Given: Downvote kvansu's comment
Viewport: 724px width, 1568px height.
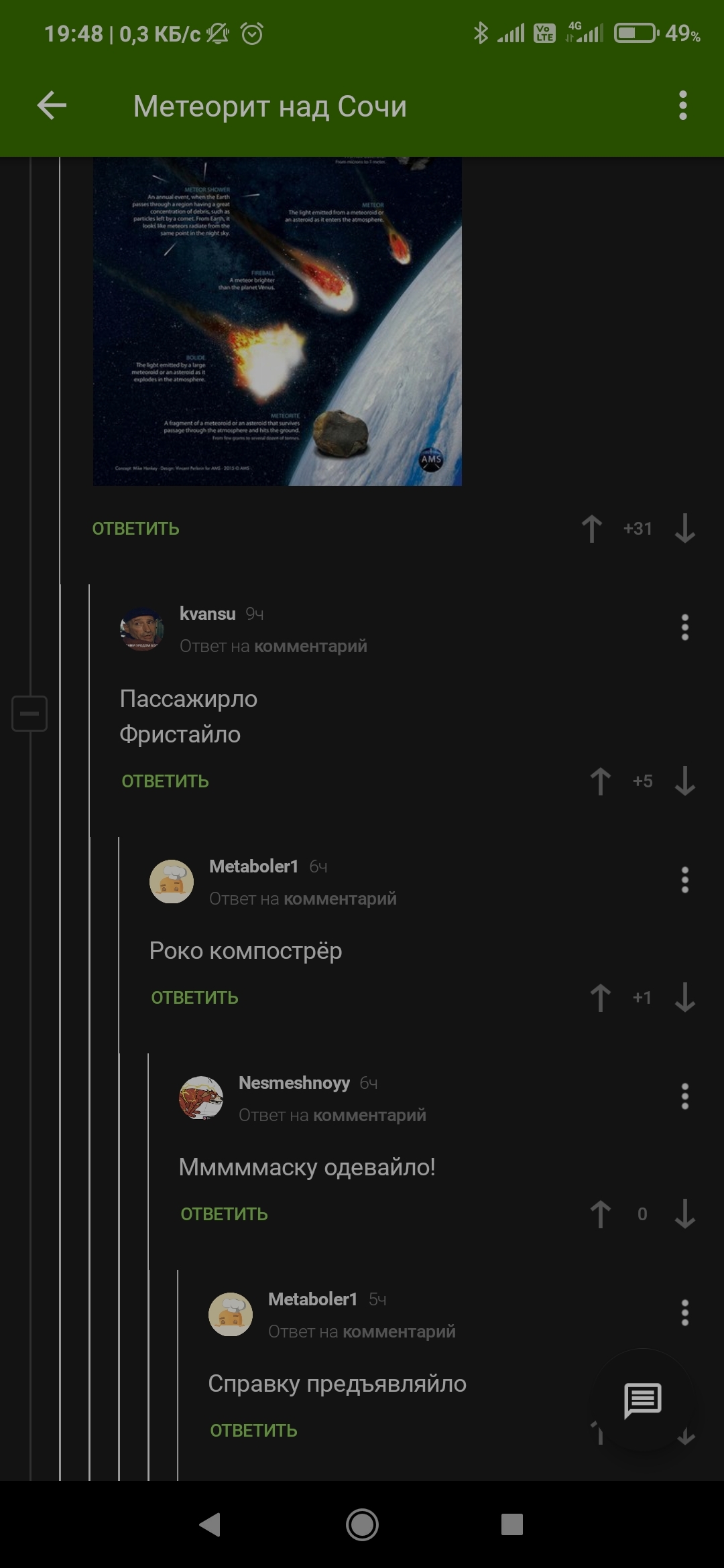Looking at the screenshot, I should click(x=685, y=781).
